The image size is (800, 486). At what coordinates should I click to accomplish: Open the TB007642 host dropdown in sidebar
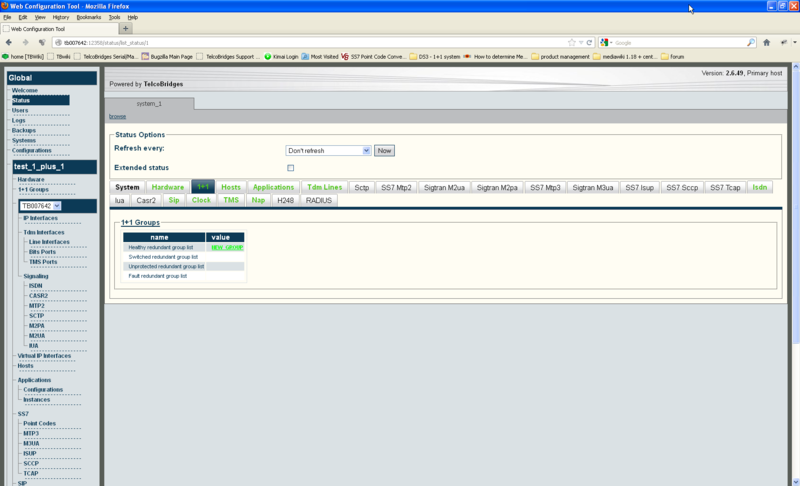(40, 206)
